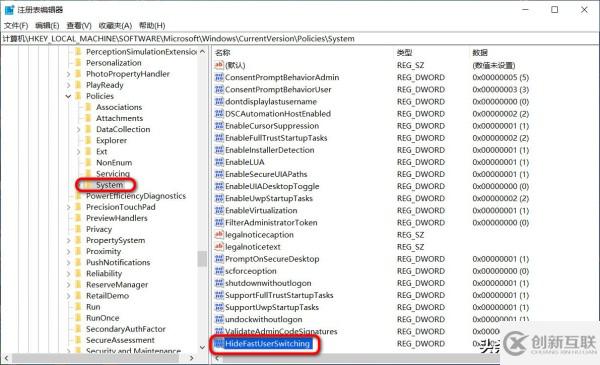Select the Servicing key
The height and width of the screenshot is (365, 600).
113,174
